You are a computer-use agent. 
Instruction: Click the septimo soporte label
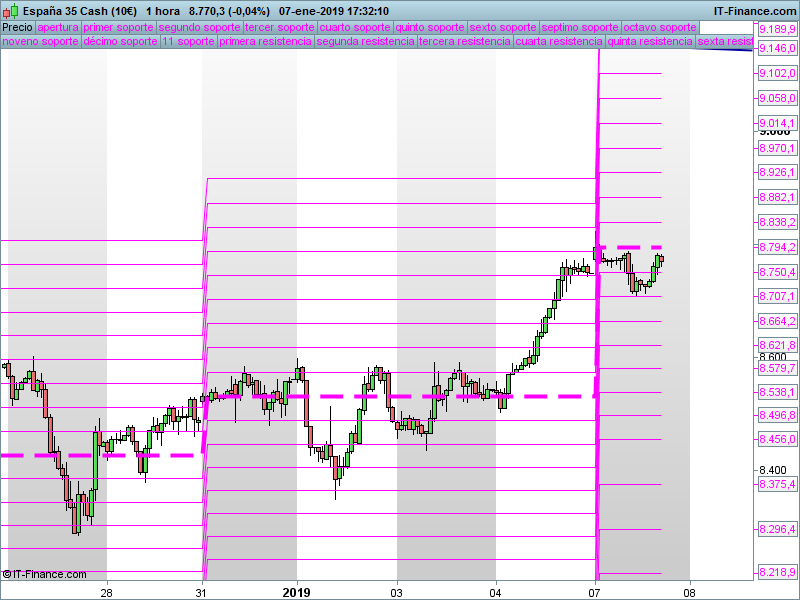[580, 28]
